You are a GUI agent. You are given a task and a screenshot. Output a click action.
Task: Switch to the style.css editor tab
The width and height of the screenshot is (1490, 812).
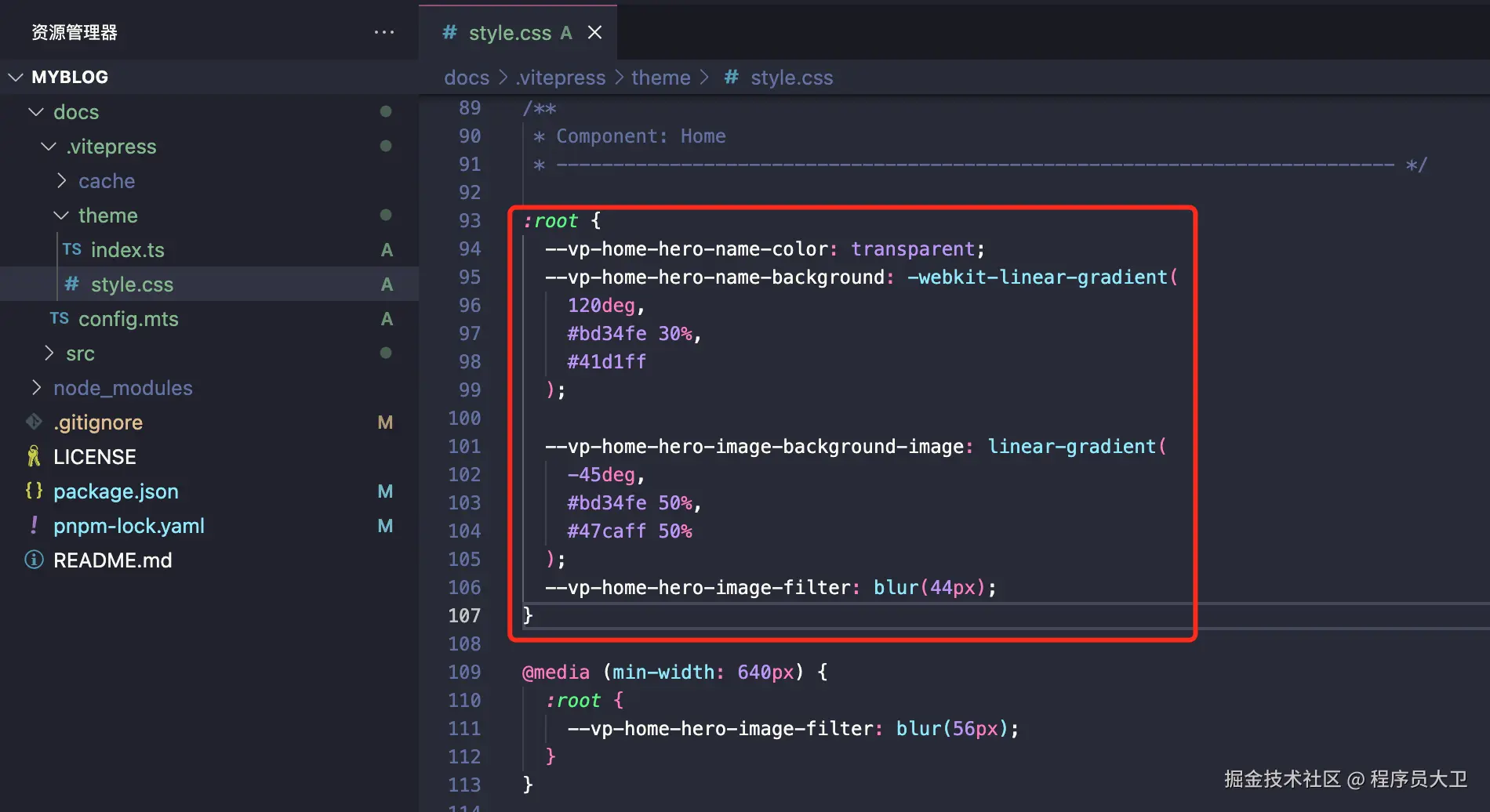(x=518, y=32)
